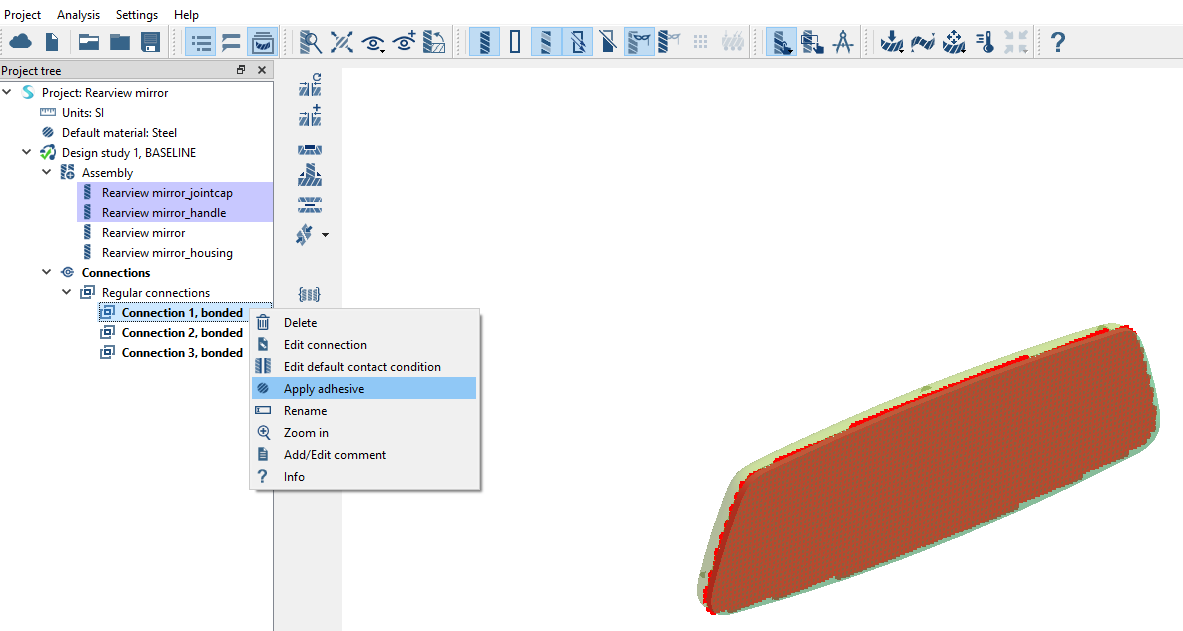Screen dimensions: 1183x631
Task: Select Connection 2, bonded in tree
Action: 181,333
